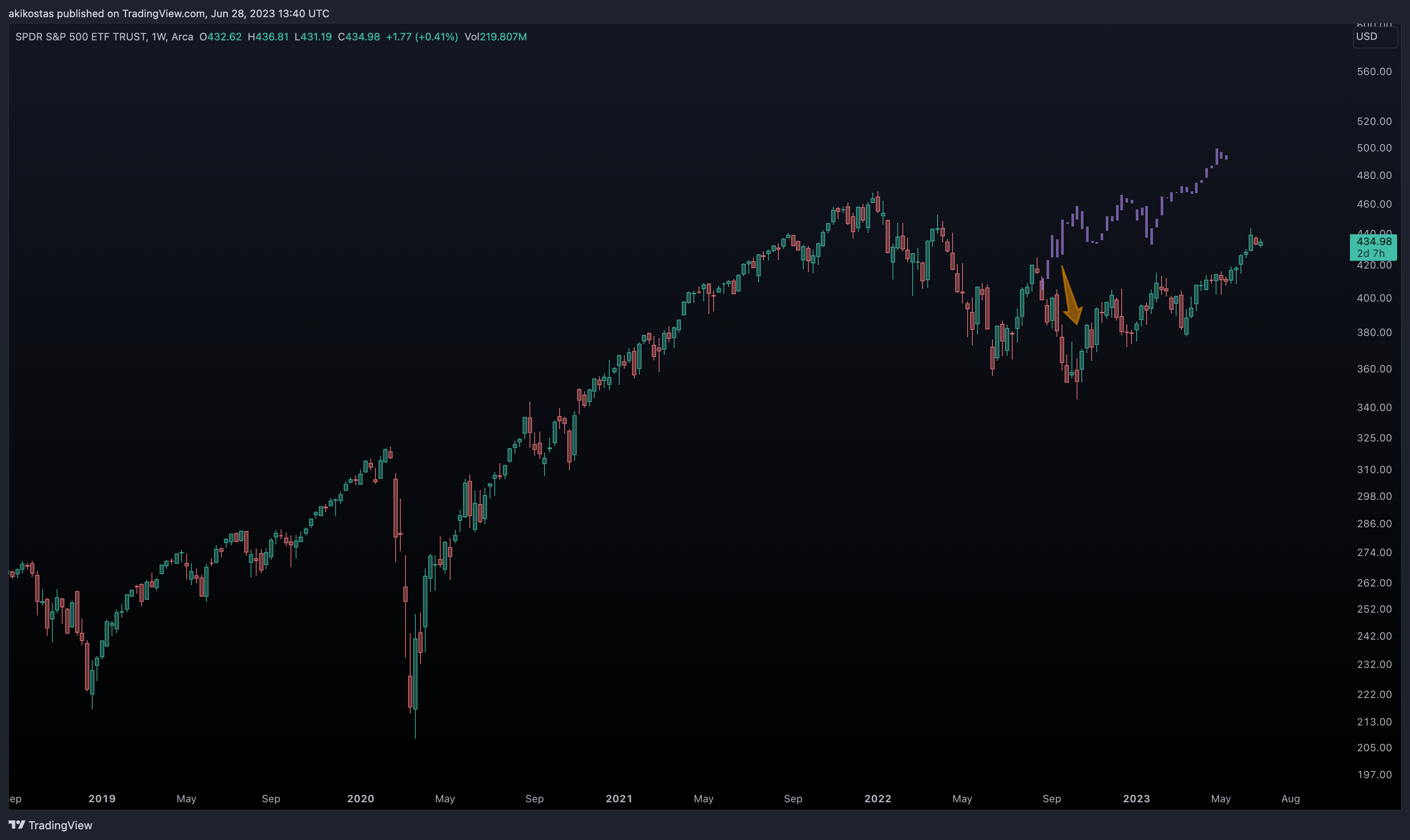
Task: Click the 286.00 price axis label
Action: pyautogui.click(x=1374, y=523)
